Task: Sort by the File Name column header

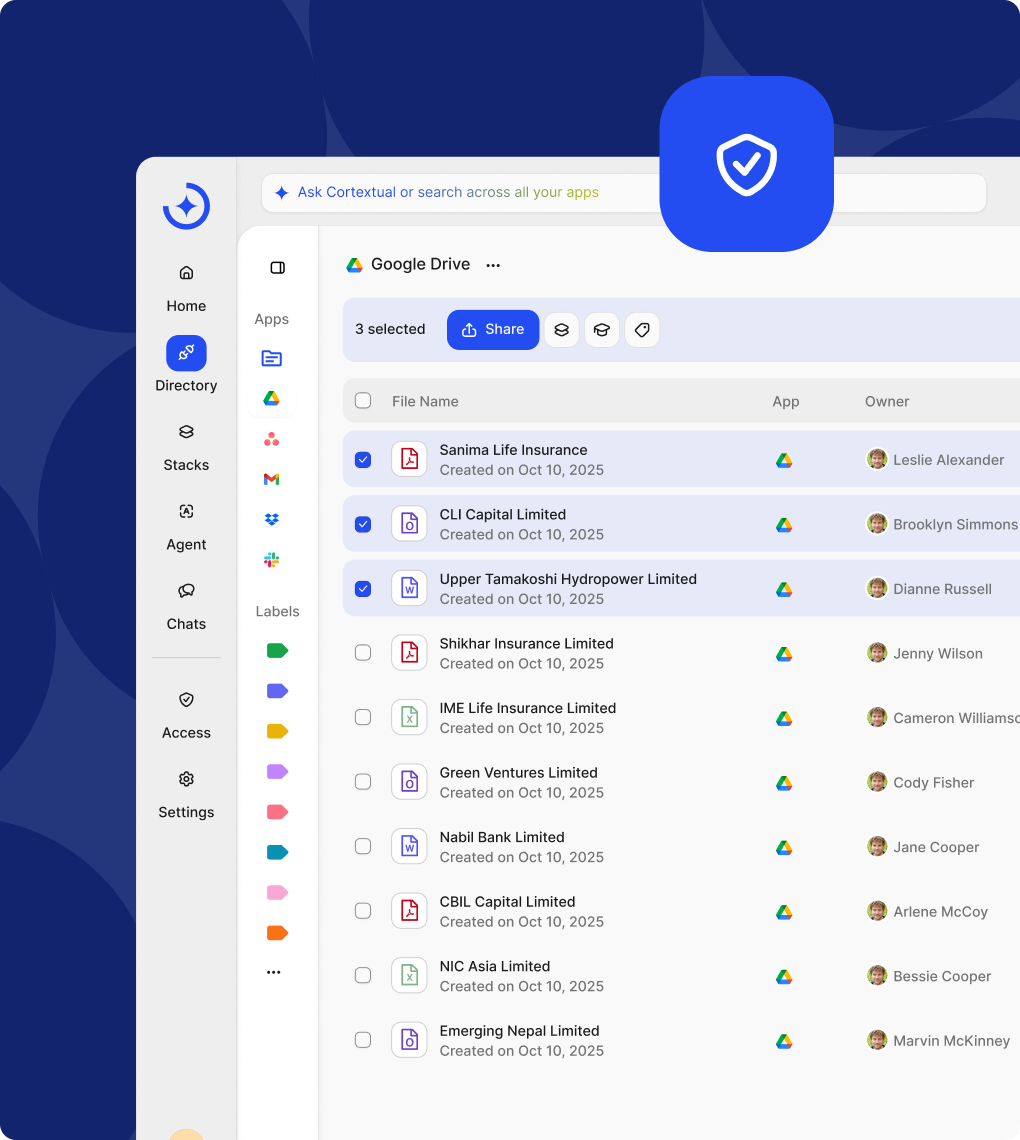Action: (x=425, y=401)
